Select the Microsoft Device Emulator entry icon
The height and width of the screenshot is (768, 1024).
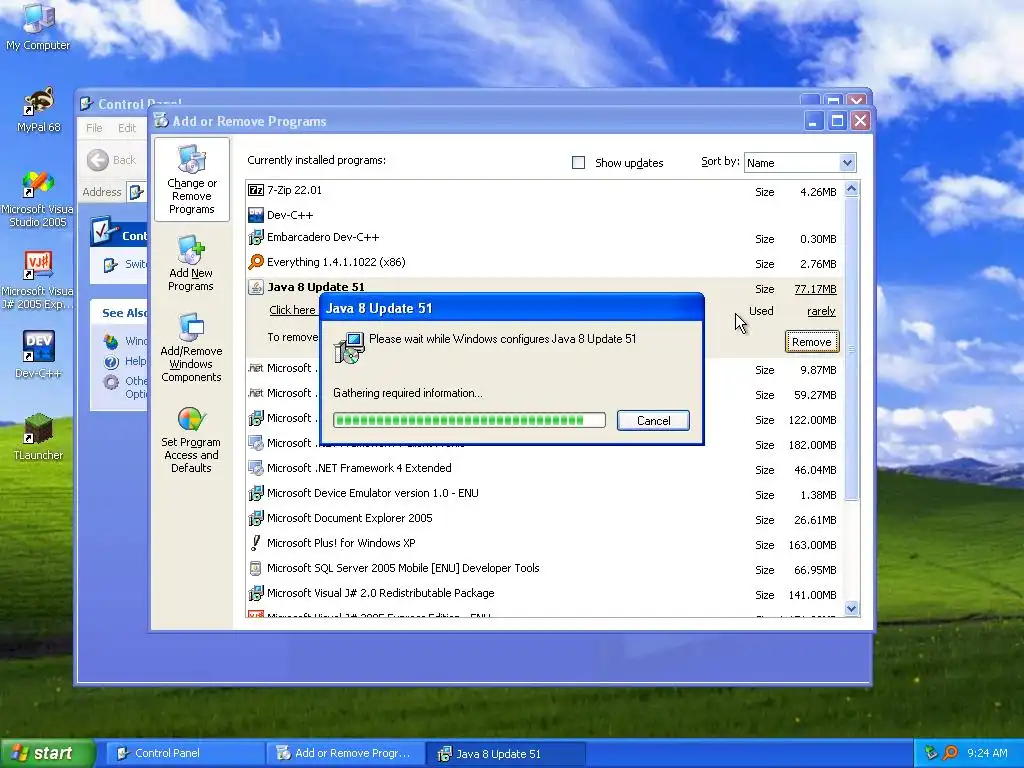[x=256, y=493]
